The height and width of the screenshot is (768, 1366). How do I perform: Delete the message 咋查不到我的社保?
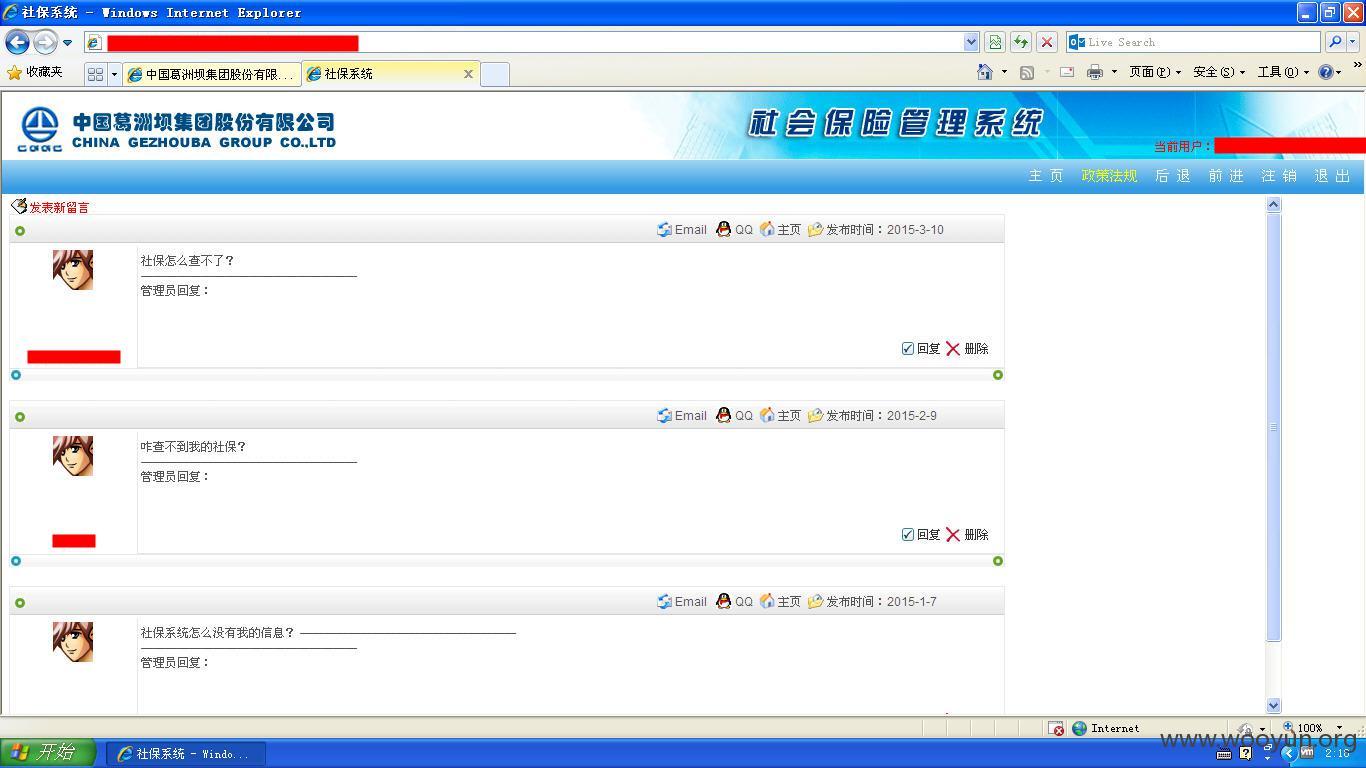tap(967, 534)
